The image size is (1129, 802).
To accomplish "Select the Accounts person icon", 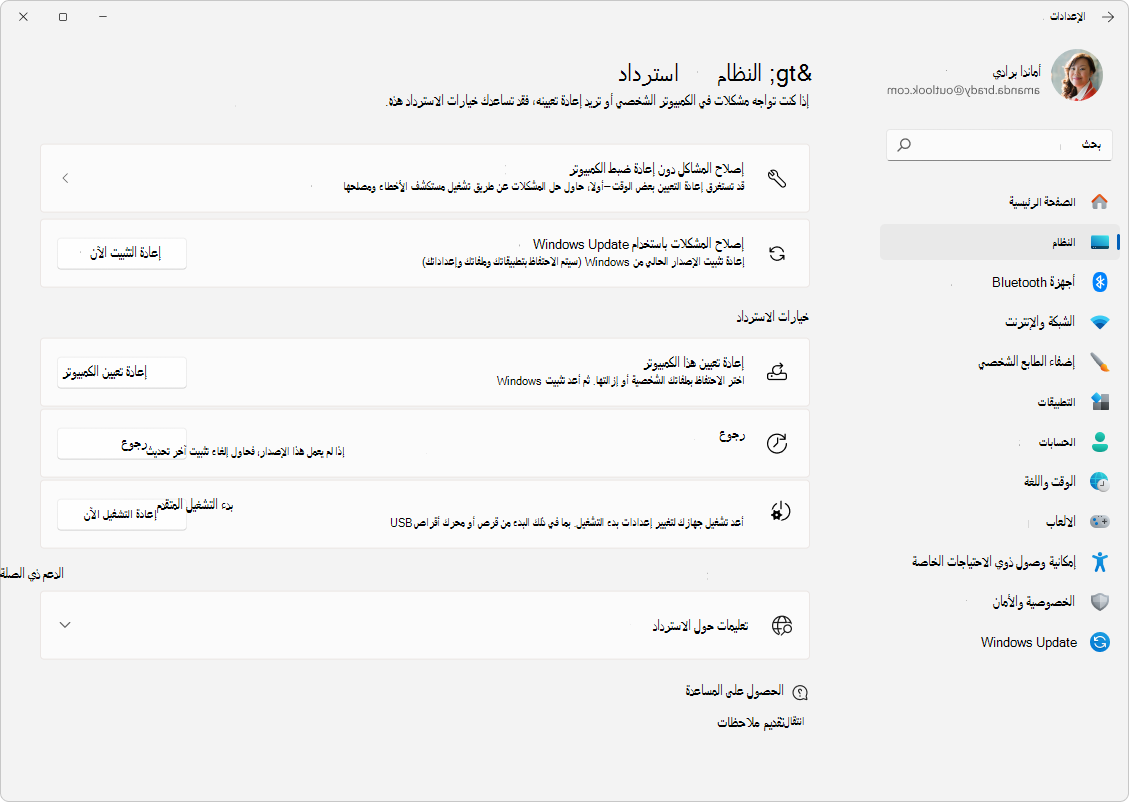I will coord(1100,442).
